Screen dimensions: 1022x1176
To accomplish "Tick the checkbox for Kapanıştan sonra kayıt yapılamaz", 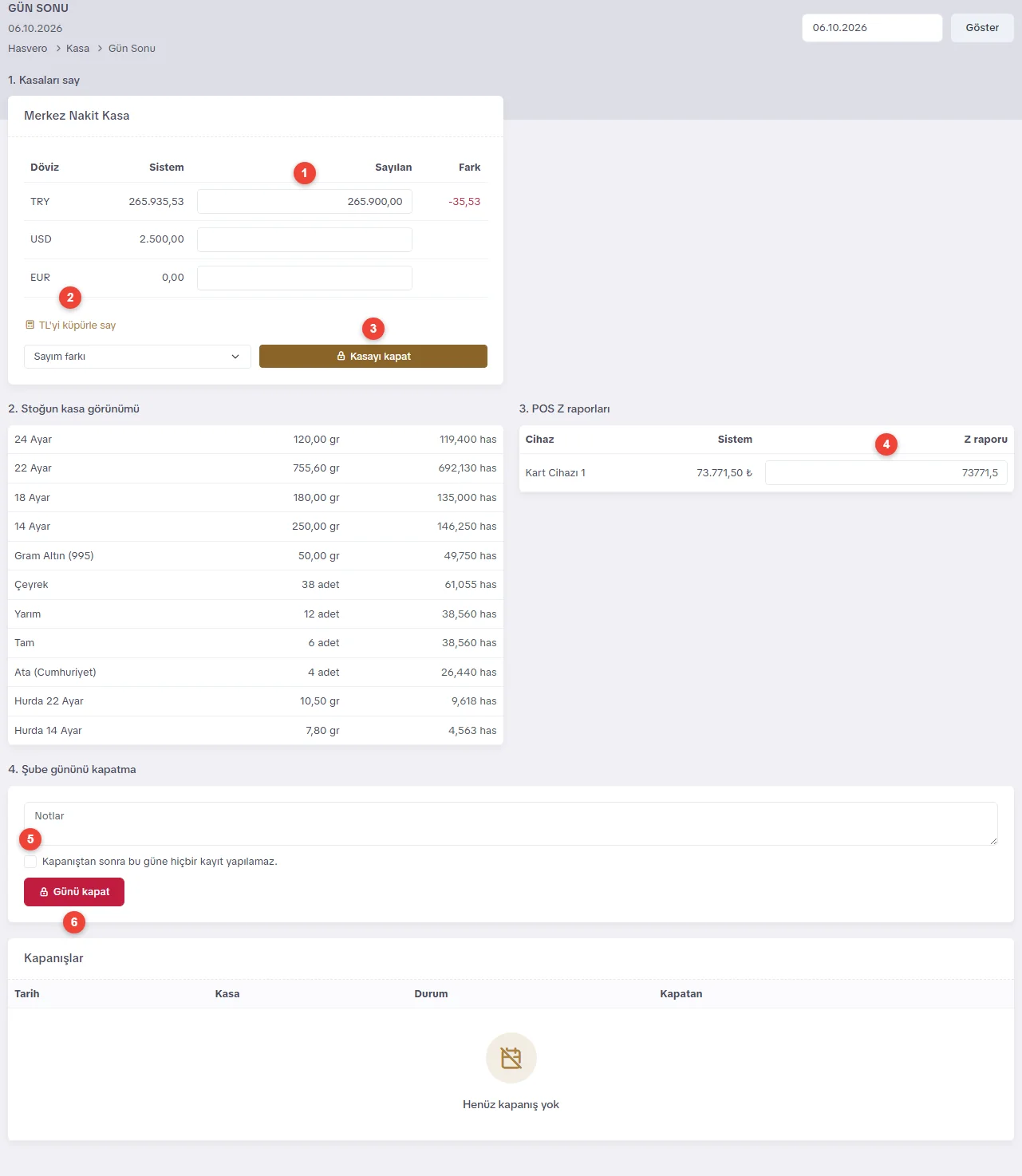I will (30, 862).
